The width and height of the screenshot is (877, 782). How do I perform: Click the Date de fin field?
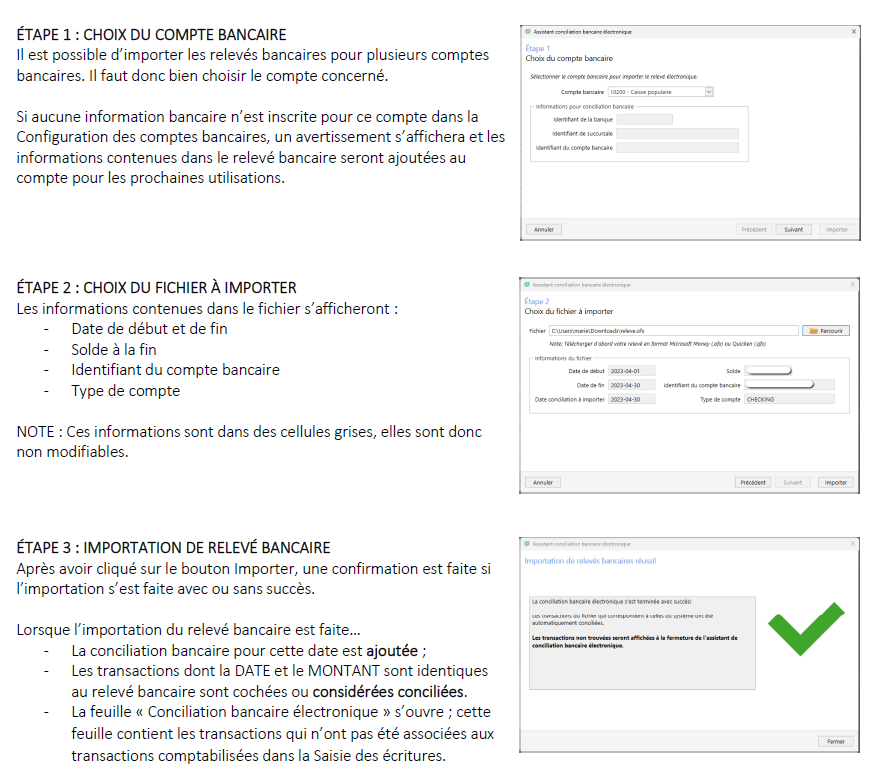[x=631, y=385]
